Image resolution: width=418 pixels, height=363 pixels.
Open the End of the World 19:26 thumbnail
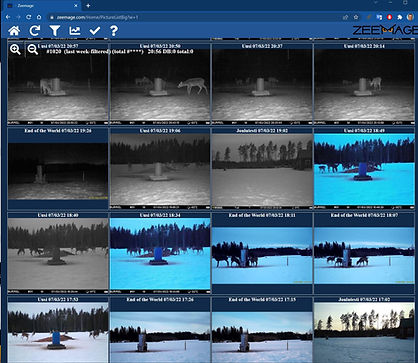[58, 171]
